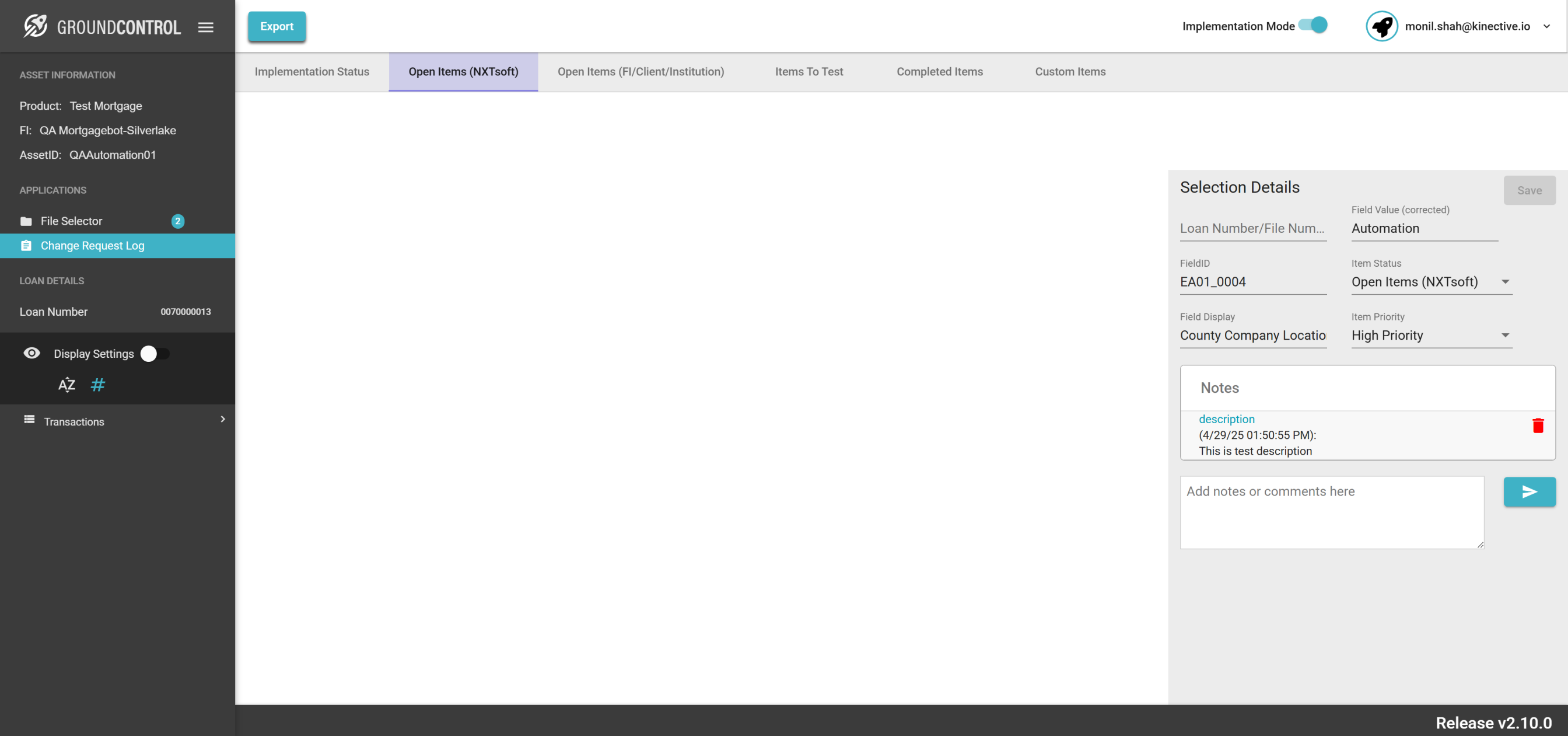Turn off Implementation Mode switch
The image size is (1568, 736).
point(1314,25)
